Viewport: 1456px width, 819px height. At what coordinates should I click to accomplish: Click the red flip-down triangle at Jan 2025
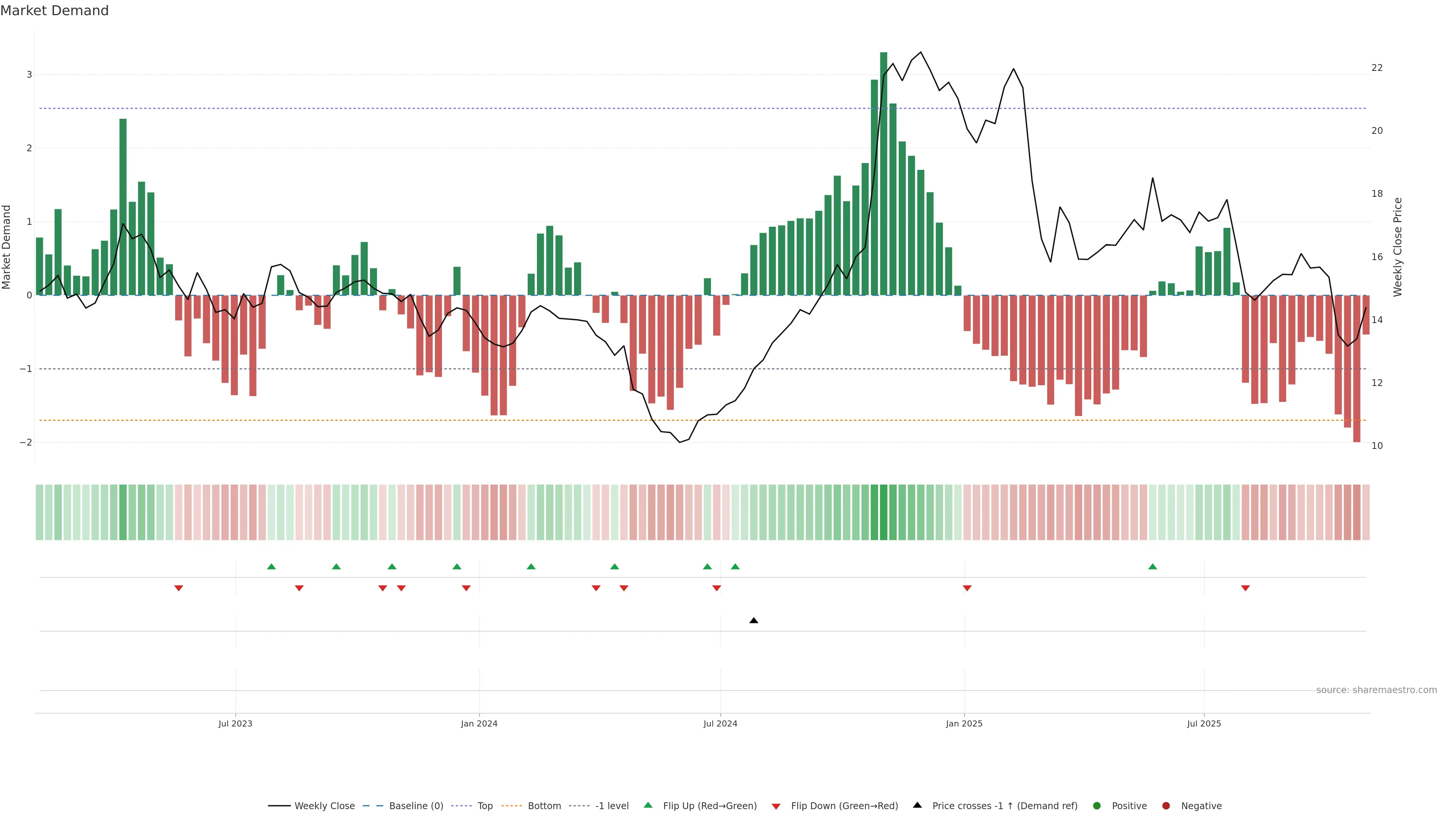(x=967, y=588)
